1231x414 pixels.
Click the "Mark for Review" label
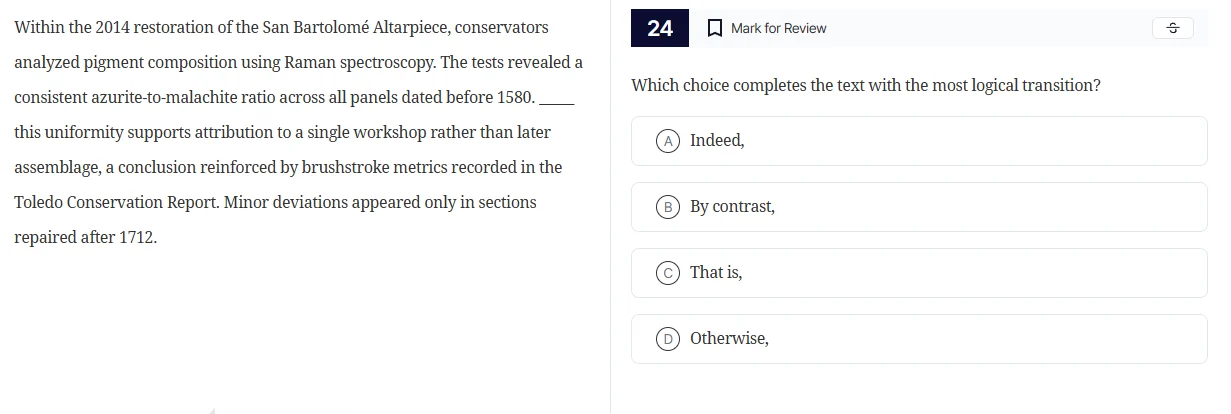tap(778, 28)
